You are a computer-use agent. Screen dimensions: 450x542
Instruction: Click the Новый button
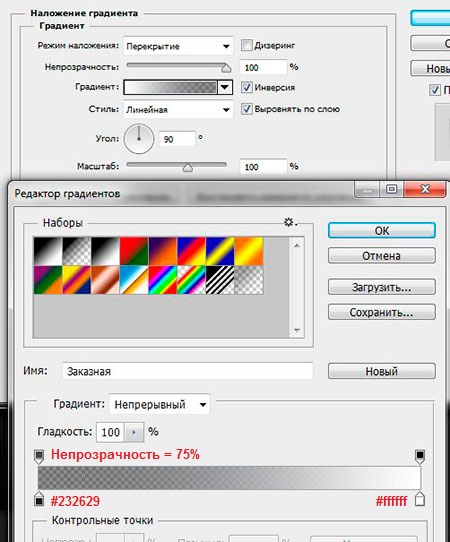pyautogui.click(x=382, y=371)
